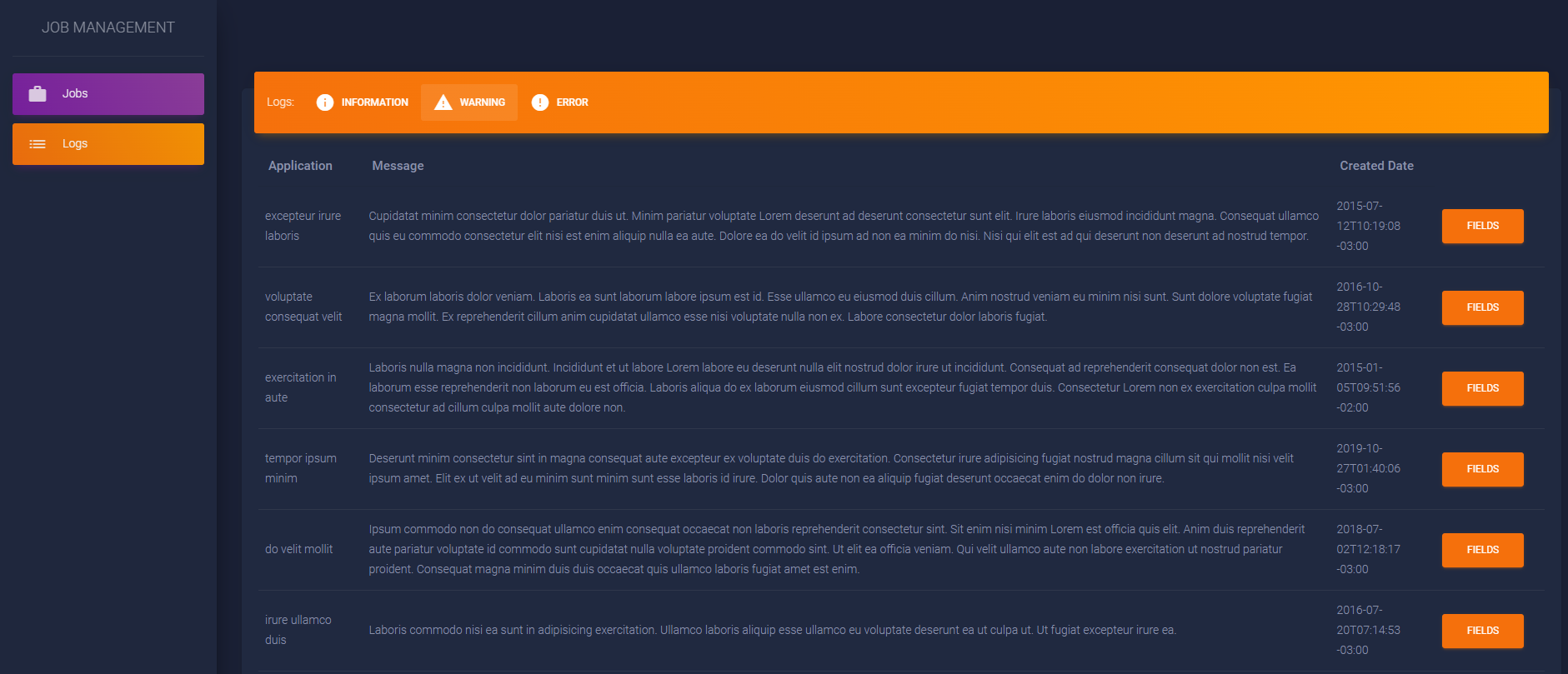The height and width of the screenshot is (674, 1568).
Task: Click the date 2015-01-05T09:51:56 -02:00
Action: (1369, 387)
